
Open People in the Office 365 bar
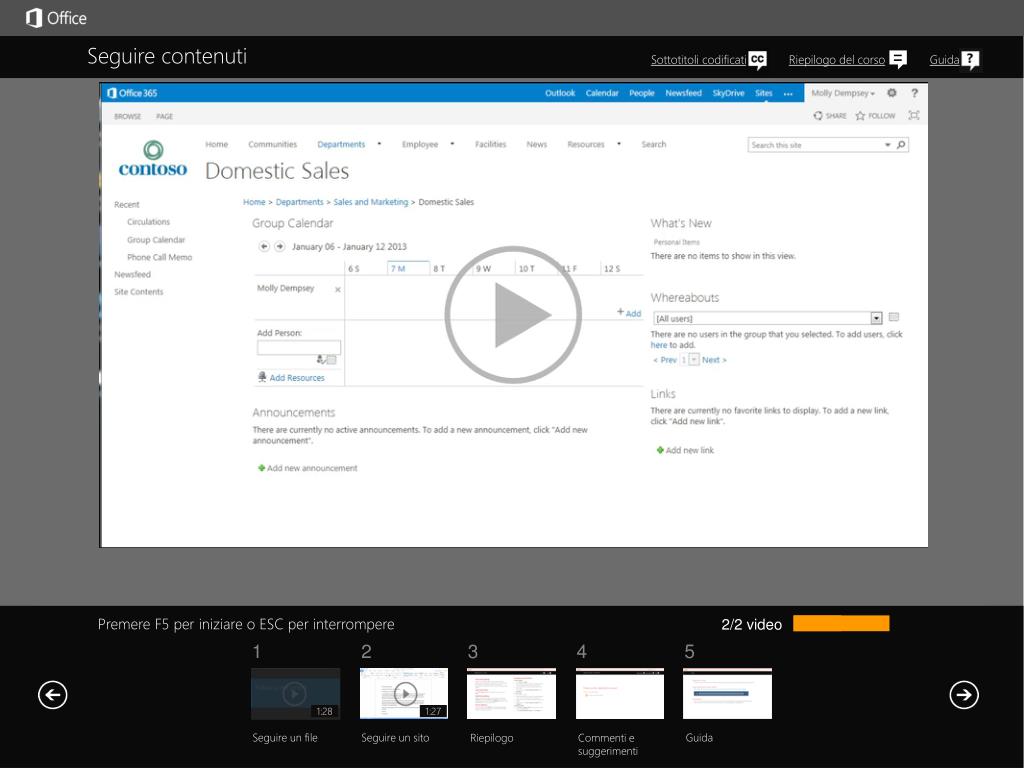tap(642, 93)
